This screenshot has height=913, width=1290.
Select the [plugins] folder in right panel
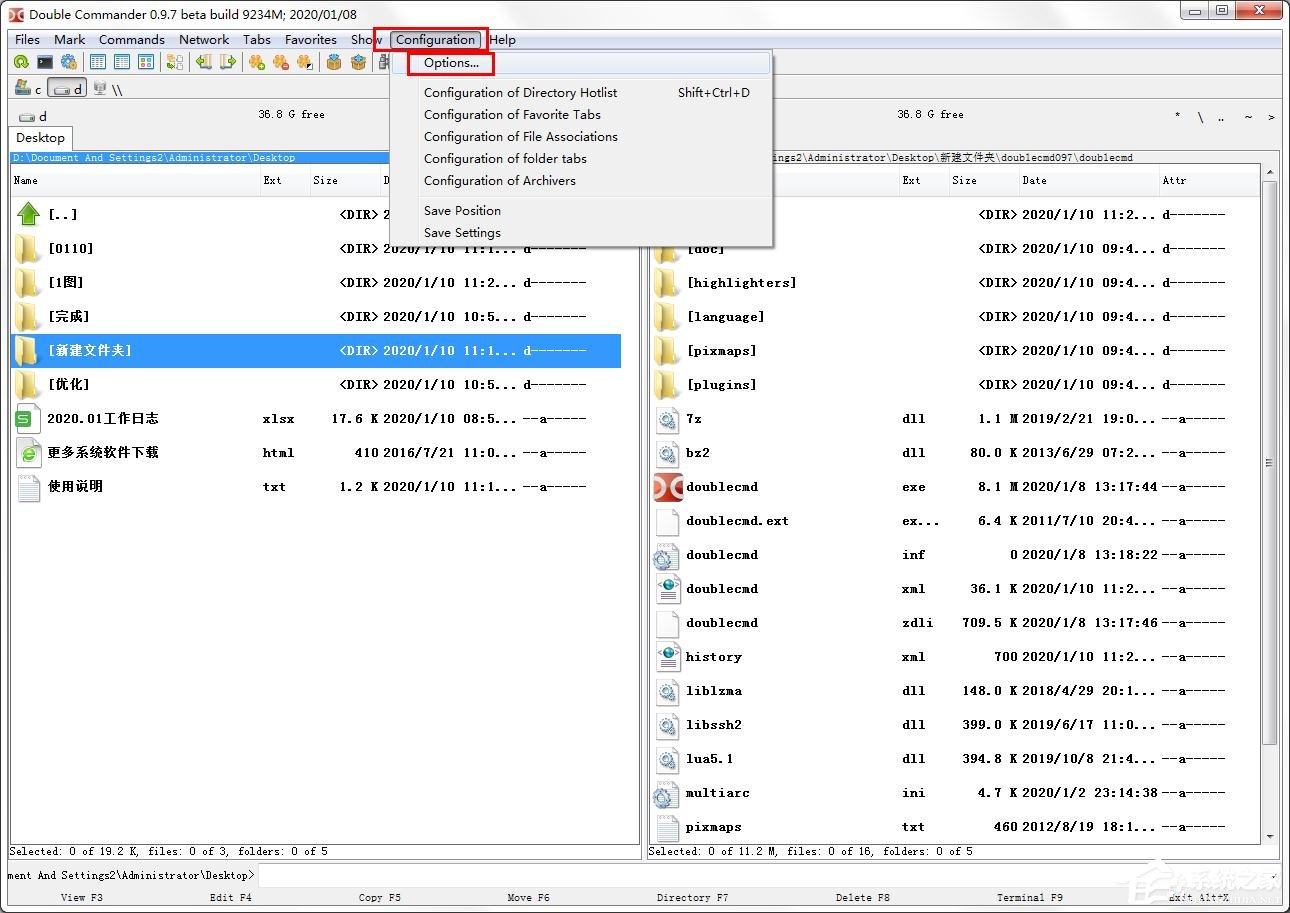(x=955, y=385)
